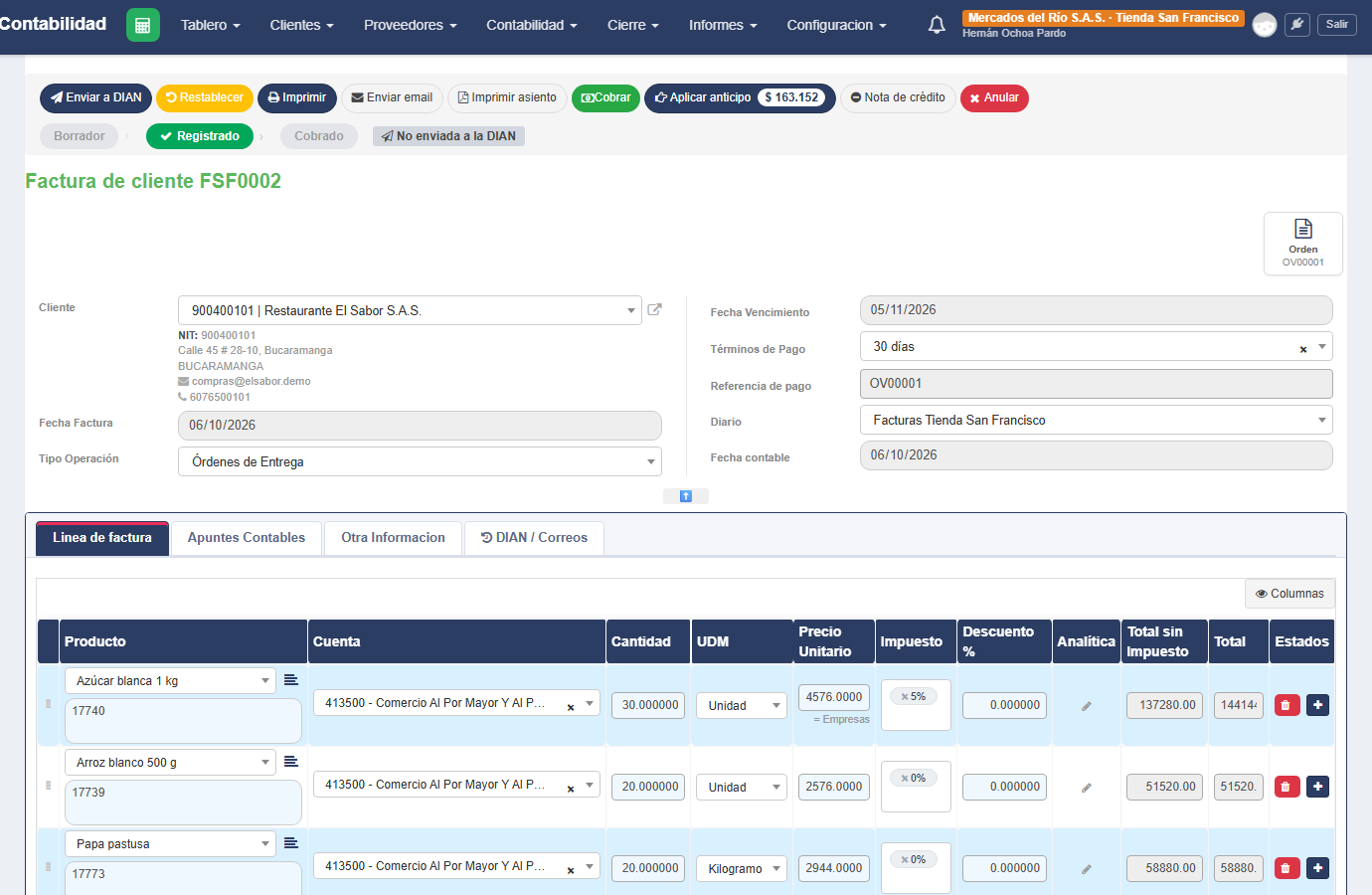
Task: Remove the 5% tax tag
Action: coord(905,697)
